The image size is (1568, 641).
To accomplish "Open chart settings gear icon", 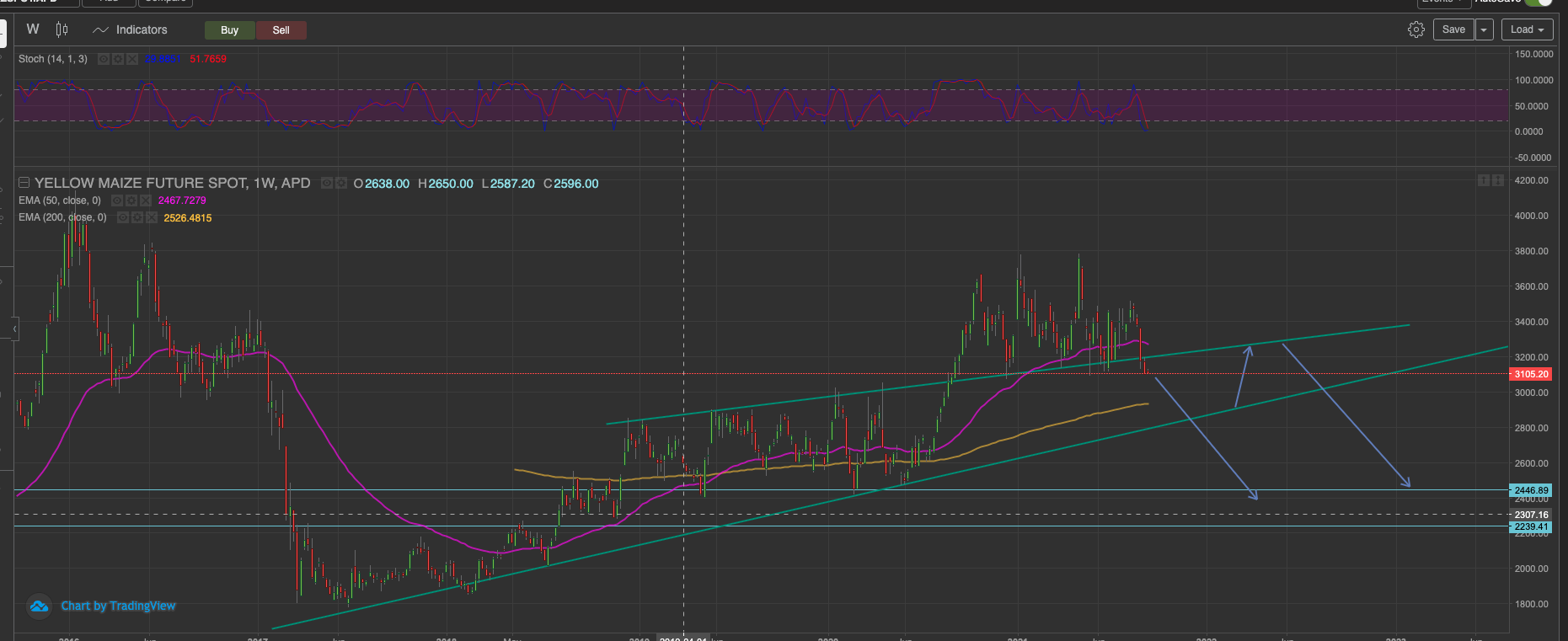I will (x=1415, y=29).
